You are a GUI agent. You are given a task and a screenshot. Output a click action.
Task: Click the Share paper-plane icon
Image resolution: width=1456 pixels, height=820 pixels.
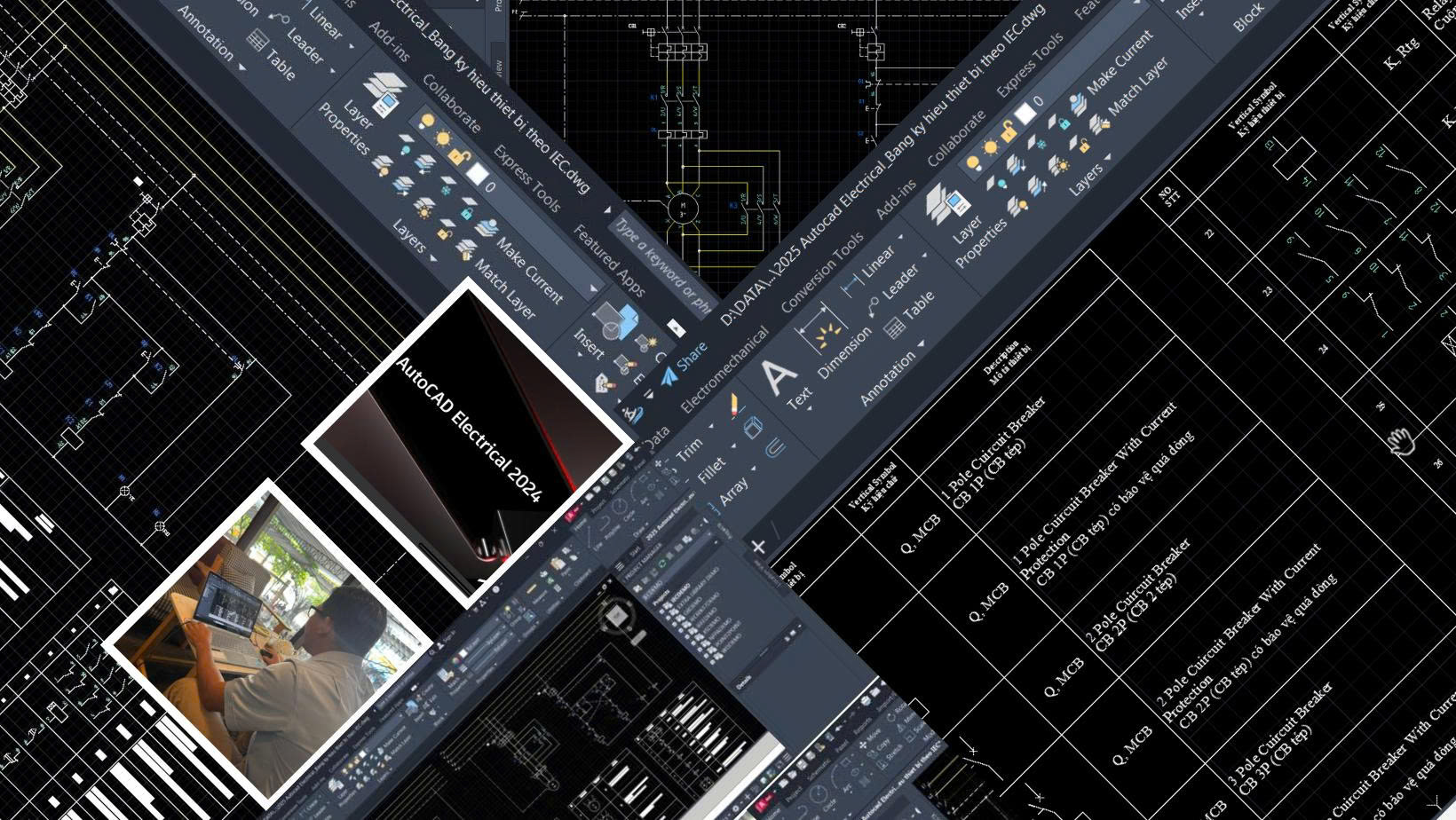(x=670, y=376)
